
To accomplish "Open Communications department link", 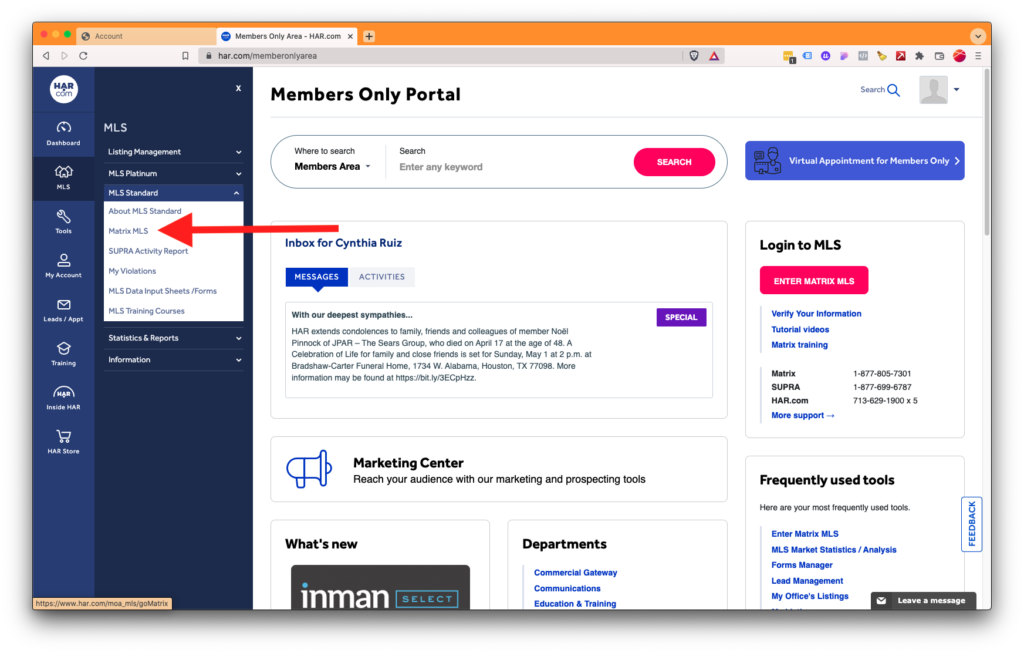I will [567, 588].
